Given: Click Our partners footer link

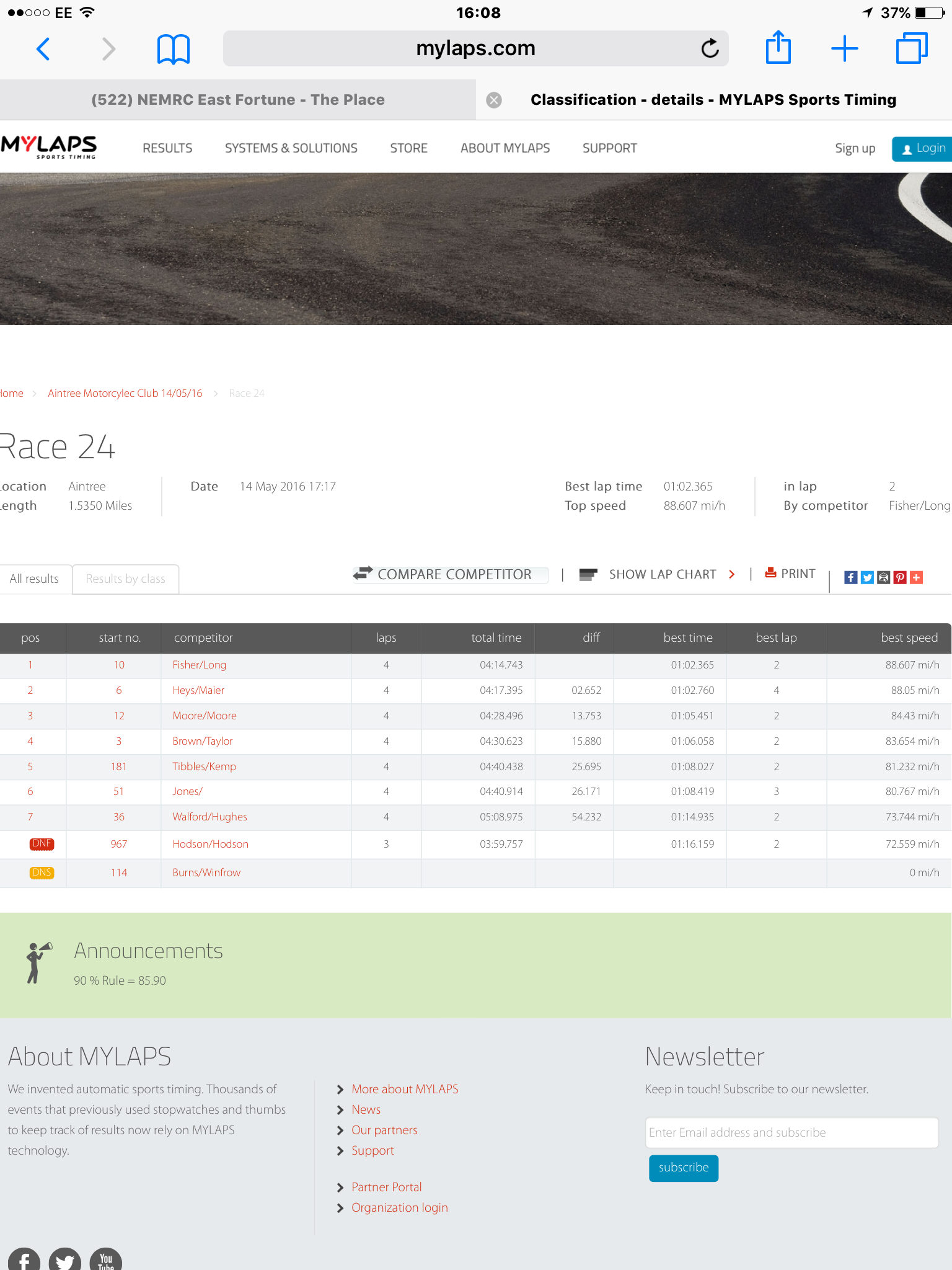Looking at the screenshot, I should 384,1130.
